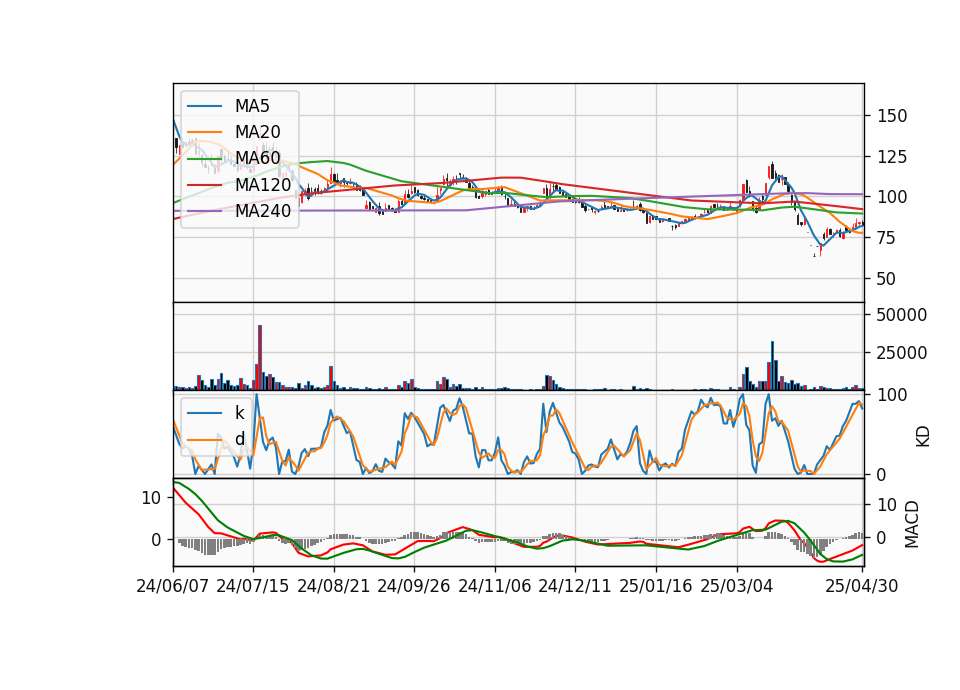Click the 24/06/07 date label
Image resolution: width=960 pixels, height=690 pixels.
point(173,586)
